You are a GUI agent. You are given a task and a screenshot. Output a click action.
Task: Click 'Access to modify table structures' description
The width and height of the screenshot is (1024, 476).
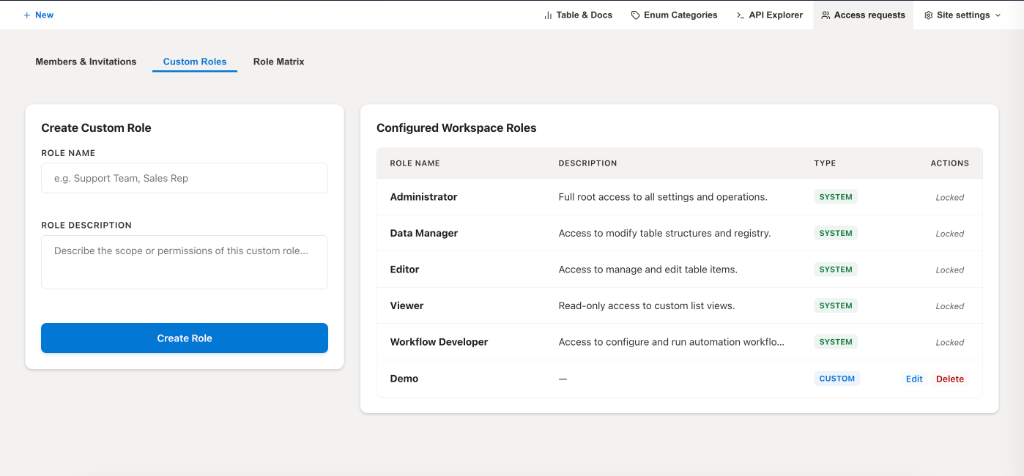(665, 233)
